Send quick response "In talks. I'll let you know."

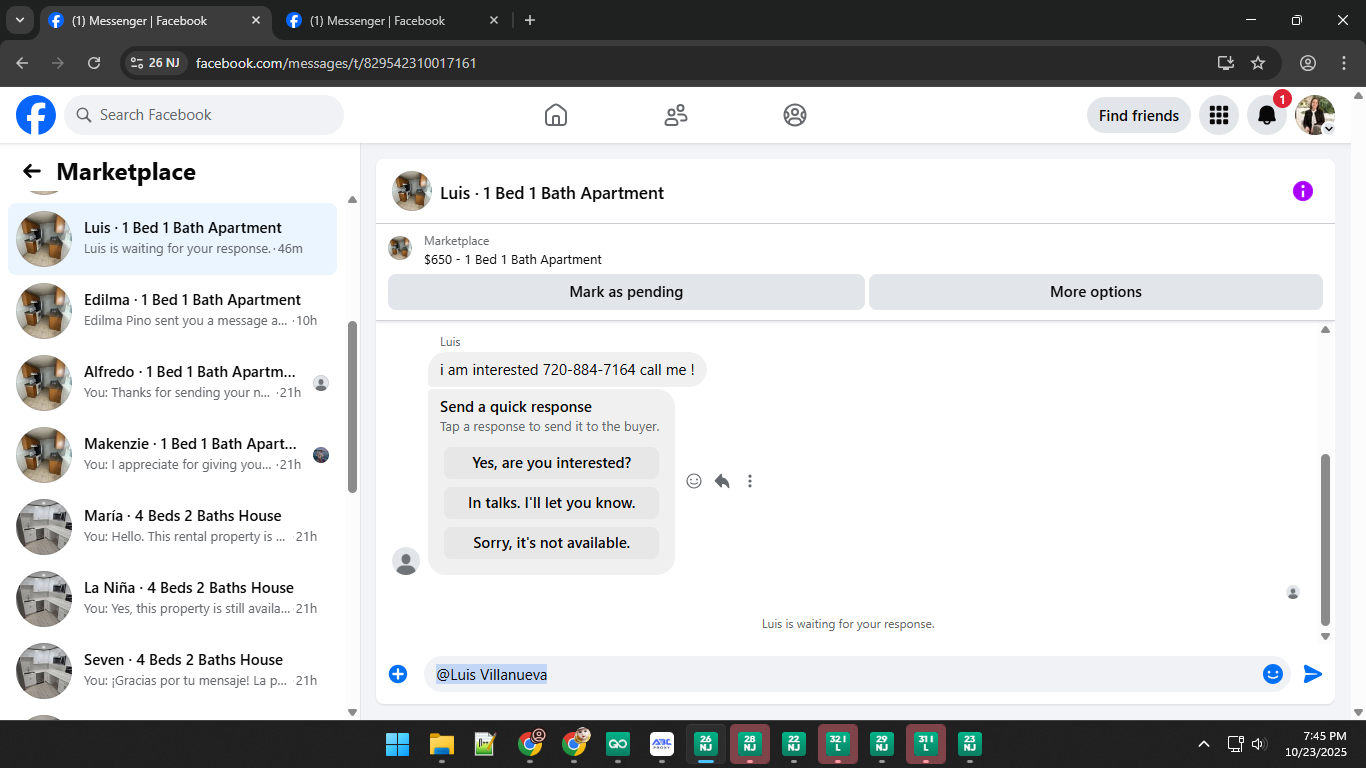coord(552,503)
